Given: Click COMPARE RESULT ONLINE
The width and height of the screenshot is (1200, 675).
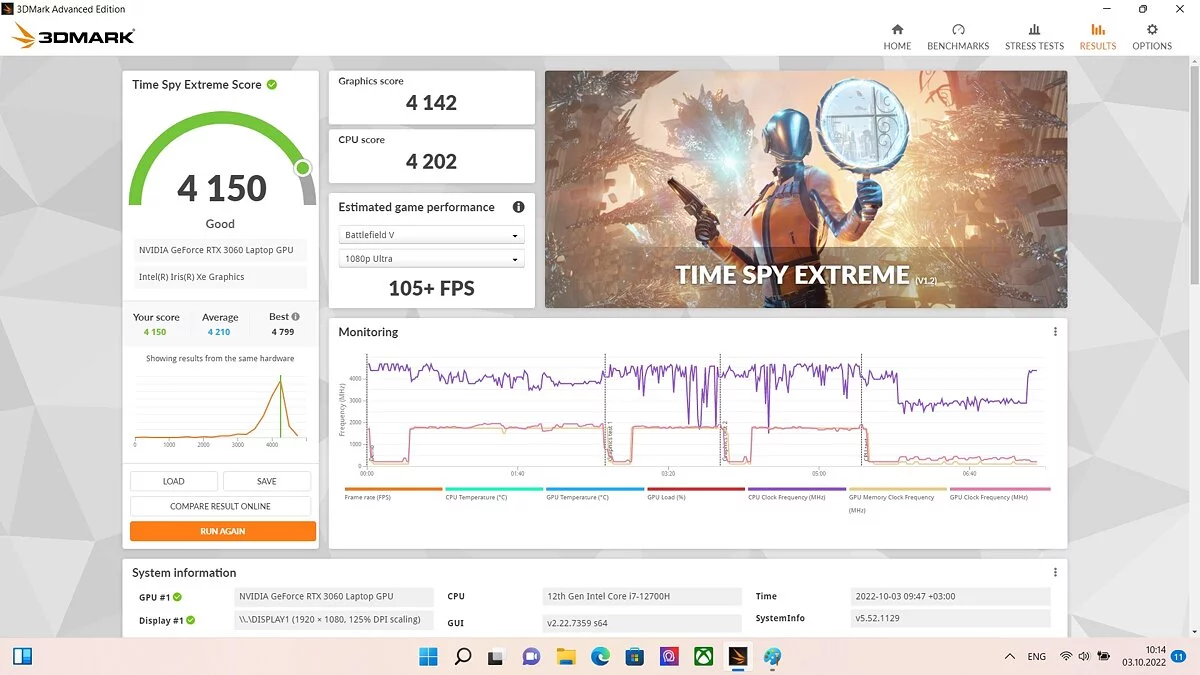Looking at the screenshot, I should tap(221, 506).
